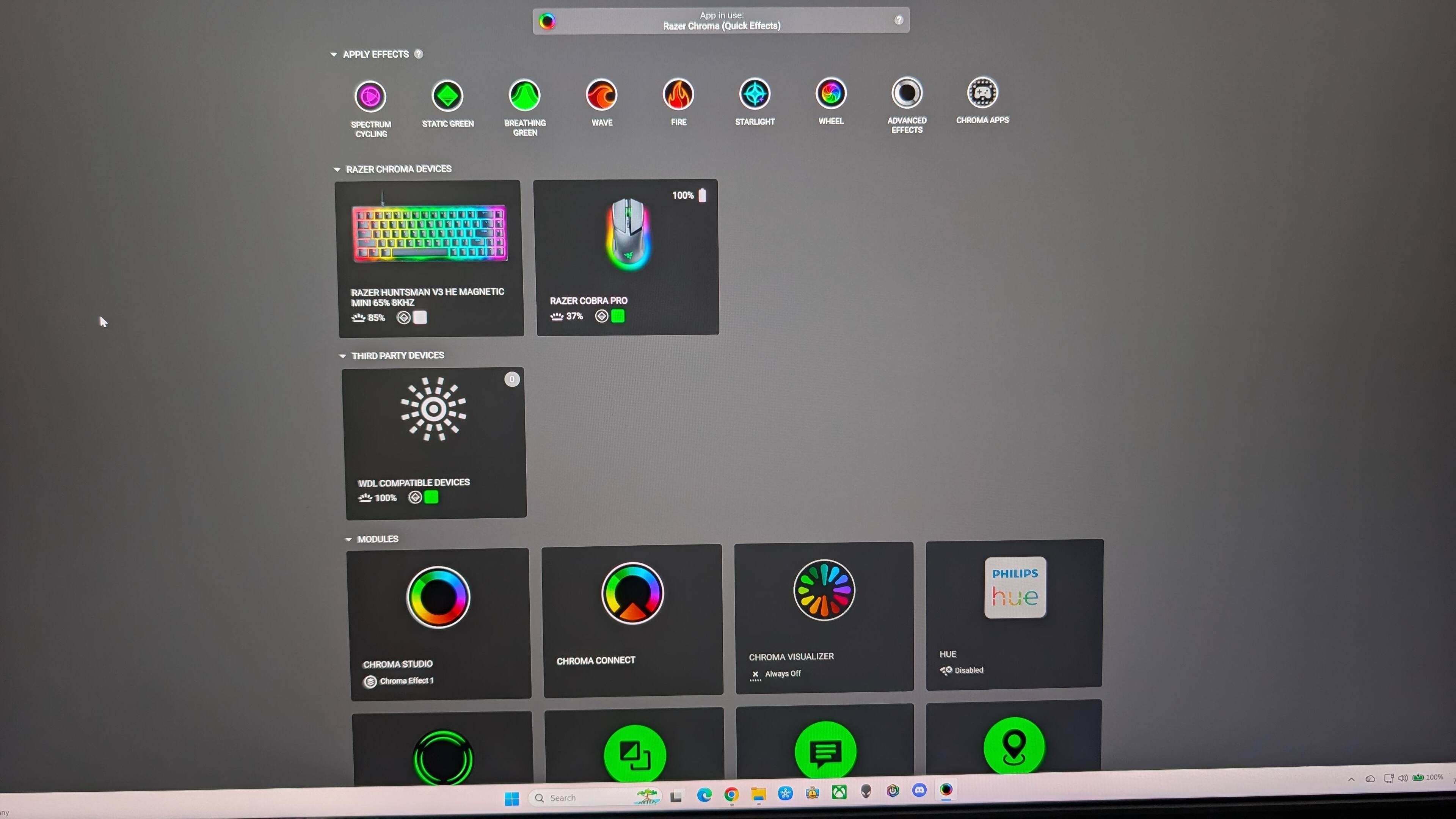
Task: Click the 100% brightness value on WDL card
Action: (386, 498)
